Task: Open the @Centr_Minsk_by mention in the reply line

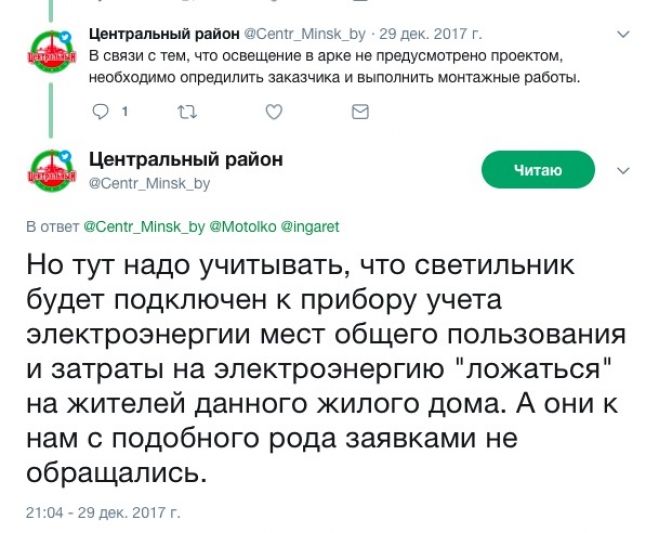Action: [144, 227]
